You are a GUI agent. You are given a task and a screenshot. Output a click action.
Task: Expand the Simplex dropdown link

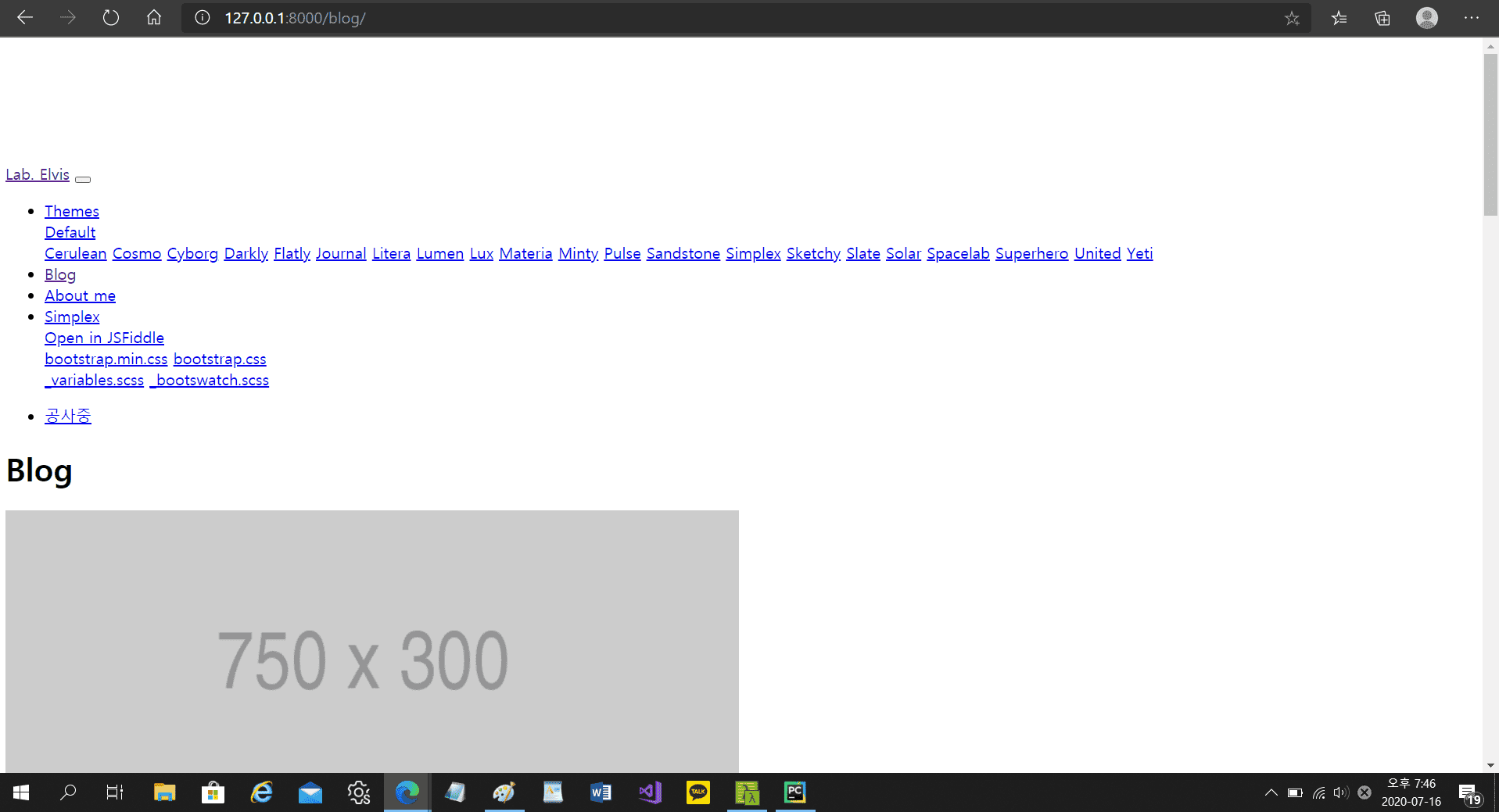coord(72,317)
